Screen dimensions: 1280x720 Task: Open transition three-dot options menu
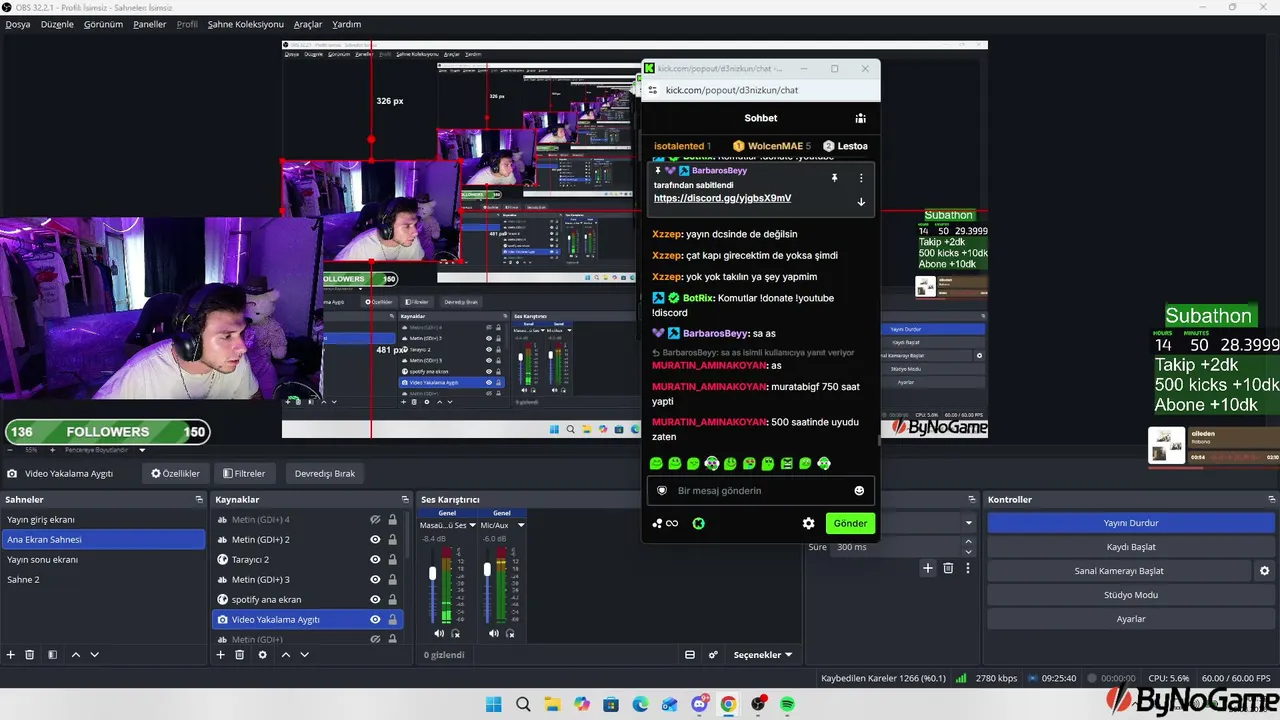(x=967, y=568)
